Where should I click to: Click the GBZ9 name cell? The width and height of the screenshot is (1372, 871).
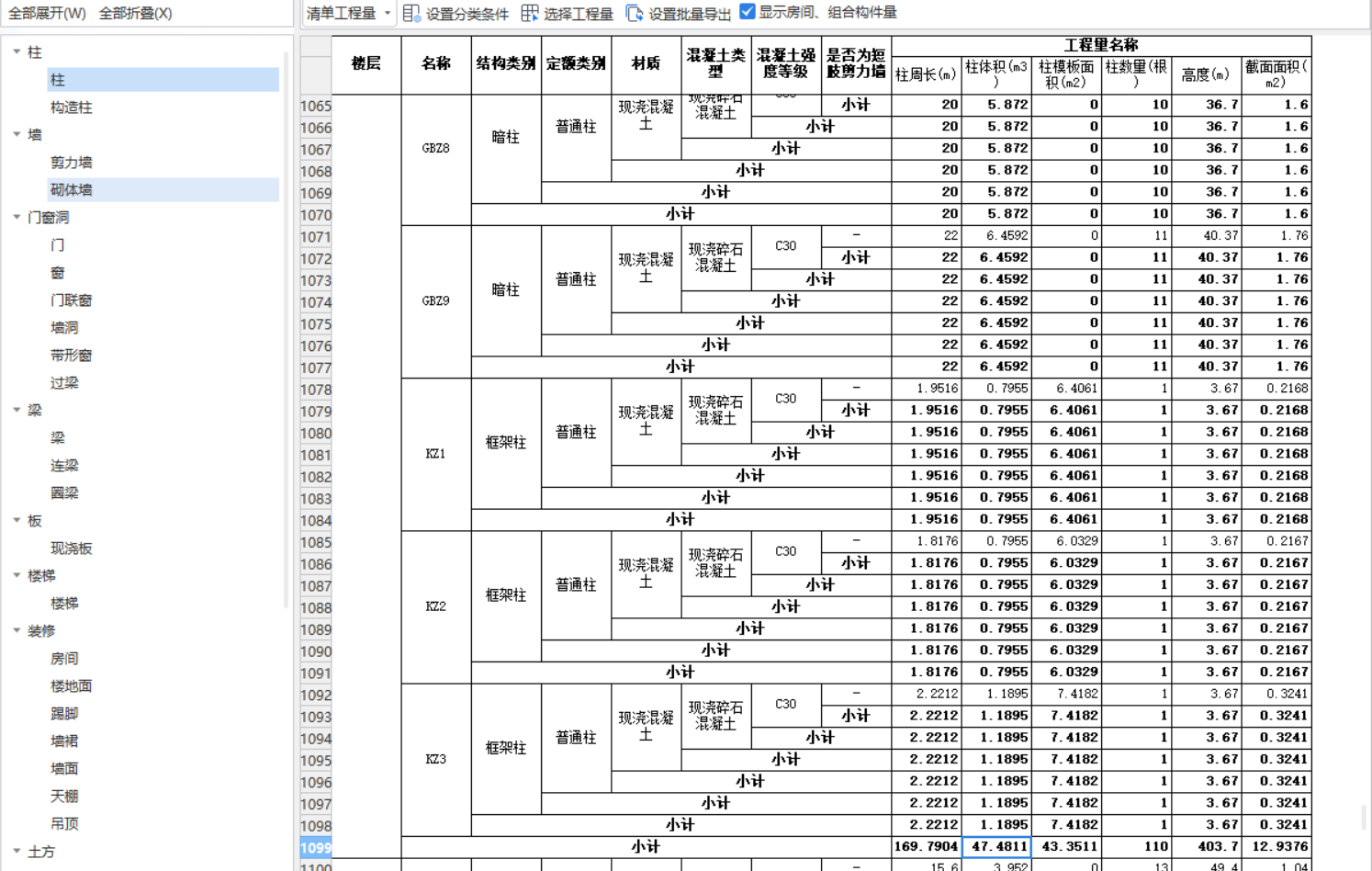[x=436, y=301]
